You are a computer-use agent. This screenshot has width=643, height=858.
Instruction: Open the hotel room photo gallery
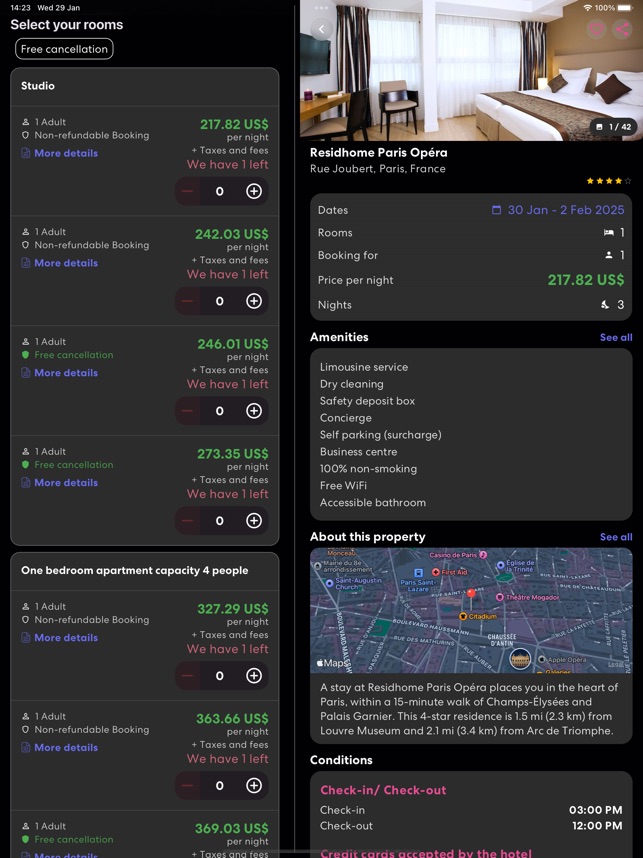click(x=471, y=70)
